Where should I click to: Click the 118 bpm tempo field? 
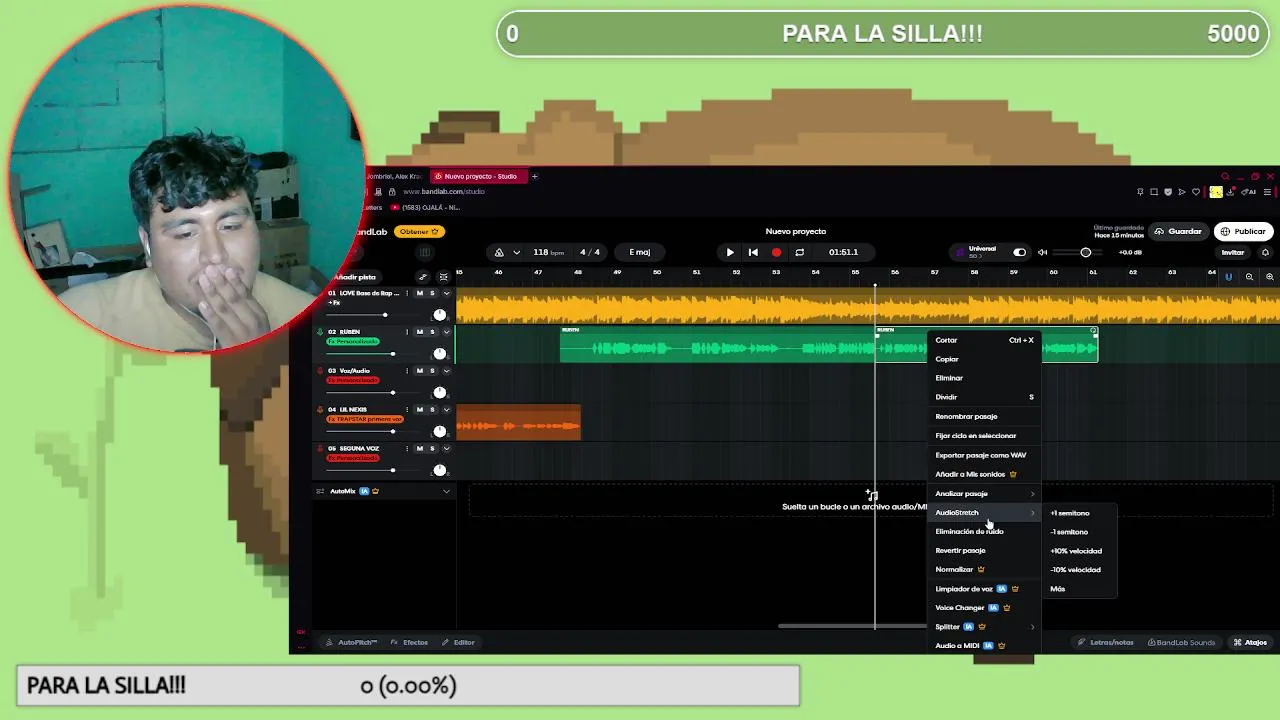tap(547, 252)
